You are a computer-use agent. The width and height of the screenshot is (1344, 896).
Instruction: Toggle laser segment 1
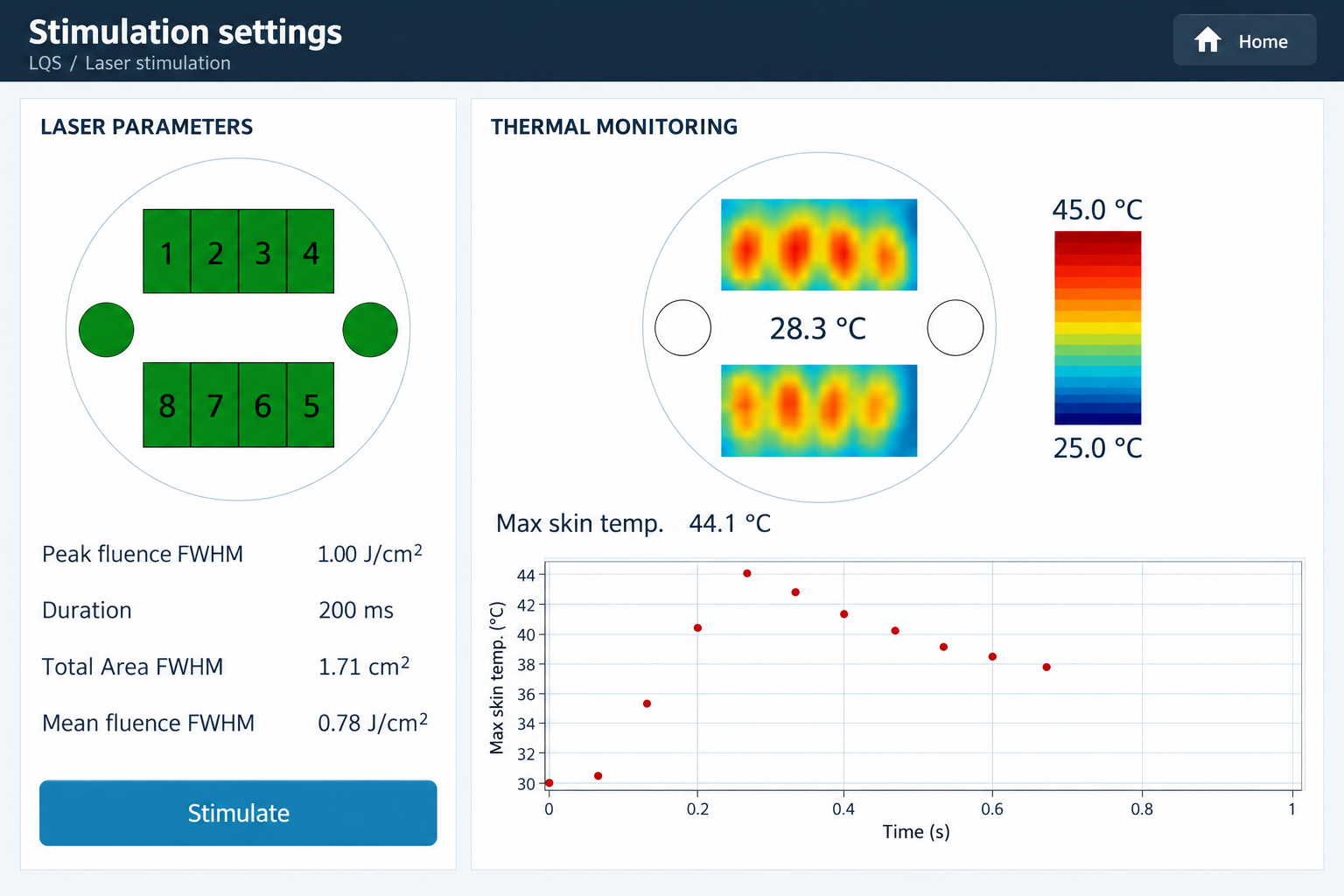click(x=167, y=251)
